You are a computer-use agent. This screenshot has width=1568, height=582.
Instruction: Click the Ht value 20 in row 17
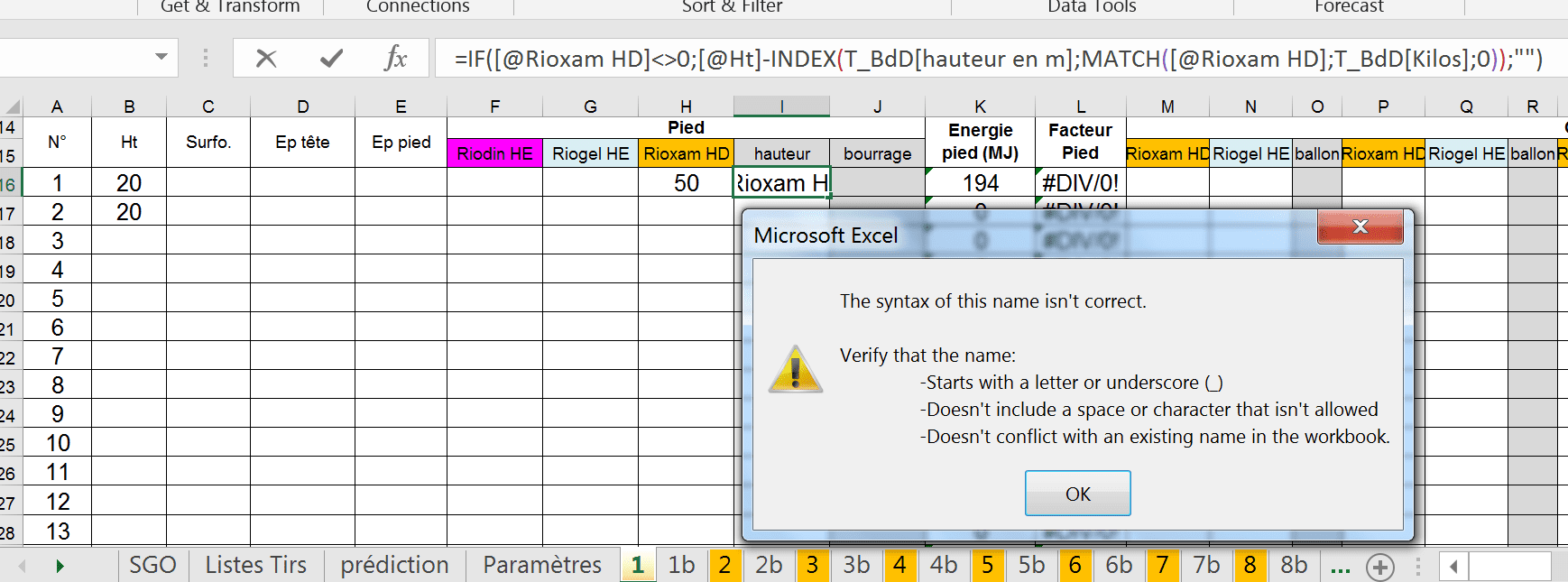129,212
